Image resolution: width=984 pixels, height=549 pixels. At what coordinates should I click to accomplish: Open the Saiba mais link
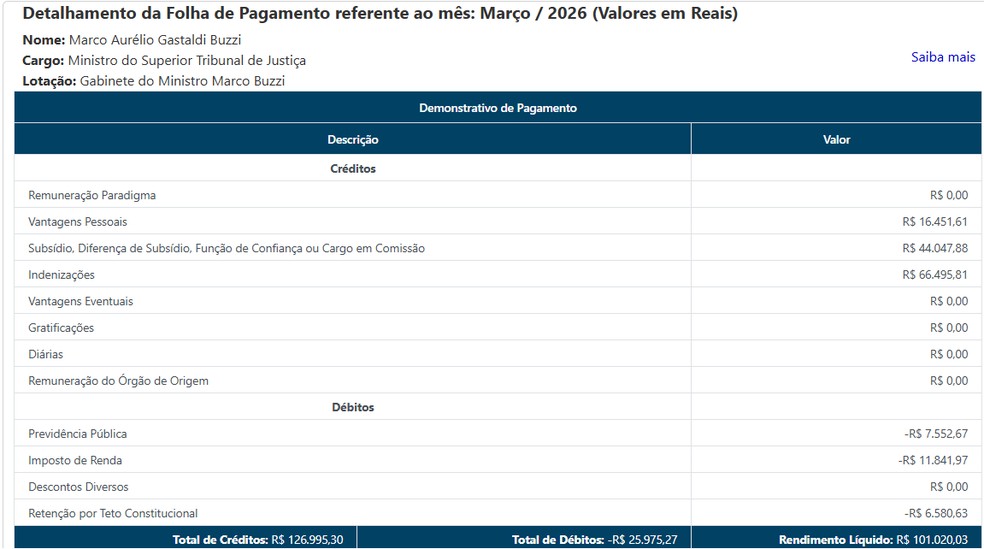(943, 57)
